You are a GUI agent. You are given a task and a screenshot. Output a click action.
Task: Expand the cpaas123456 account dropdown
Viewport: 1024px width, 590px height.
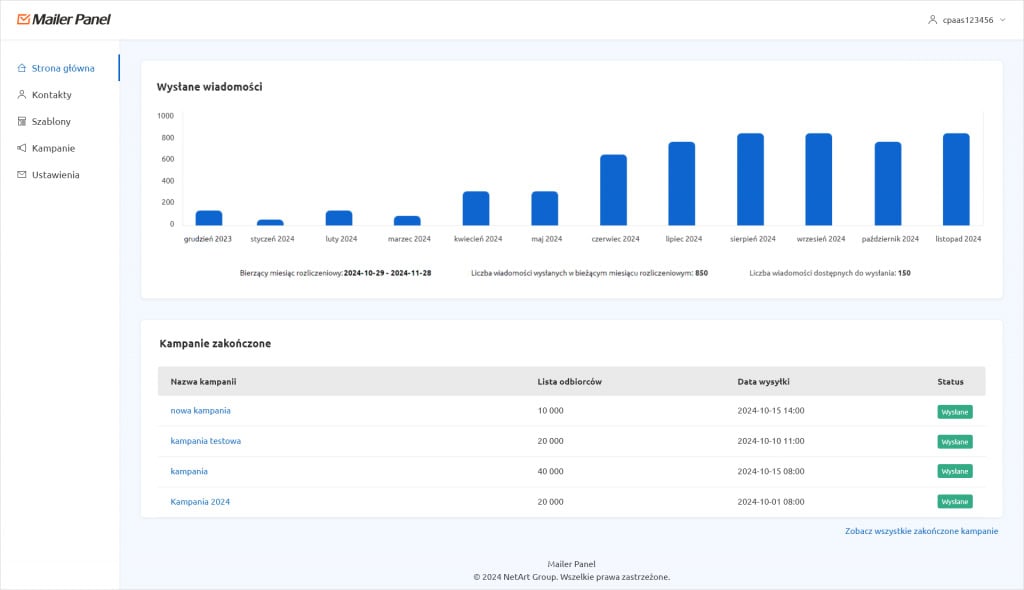[1003, 18]
